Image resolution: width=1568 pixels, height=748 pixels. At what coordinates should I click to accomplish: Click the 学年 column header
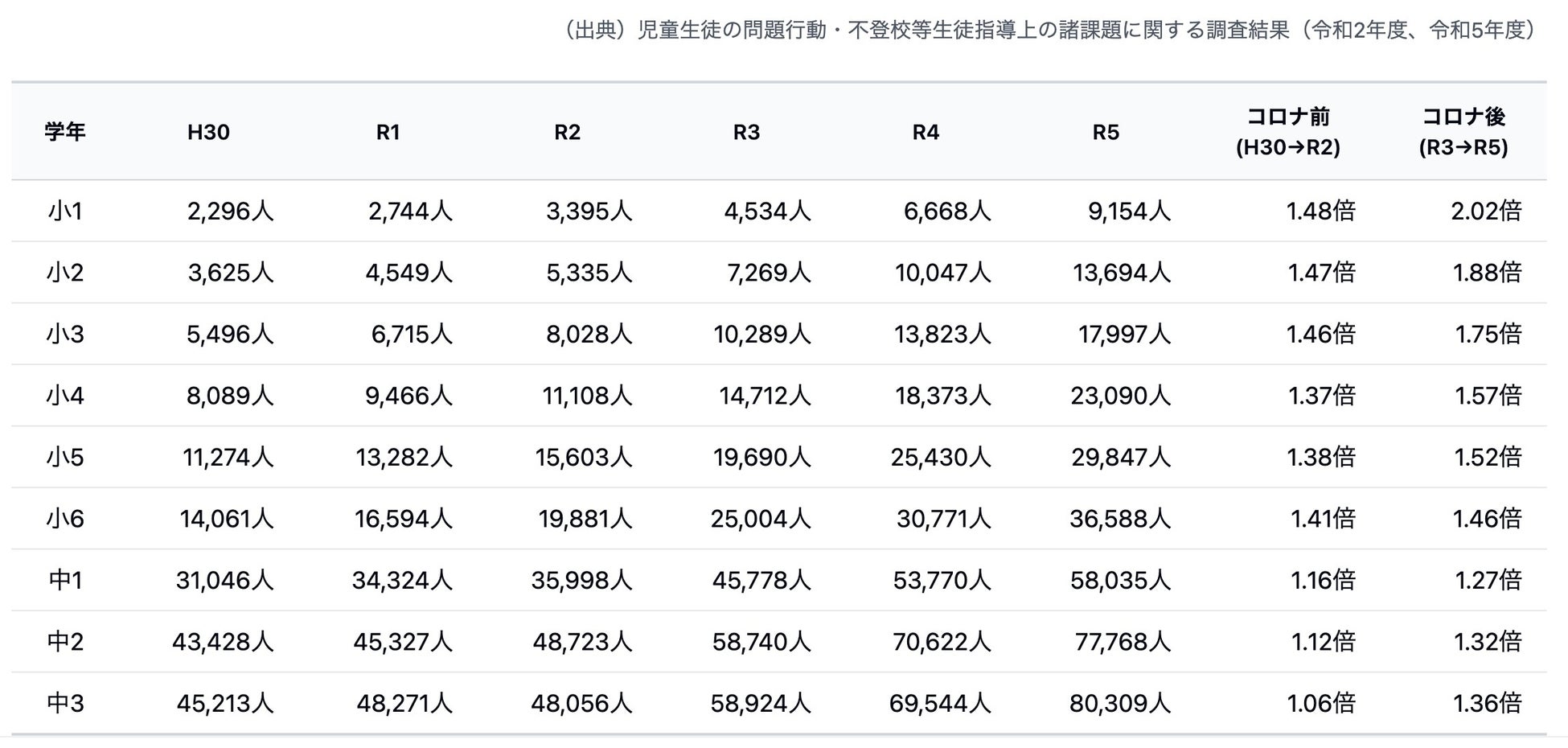click(x=65, y=132)
